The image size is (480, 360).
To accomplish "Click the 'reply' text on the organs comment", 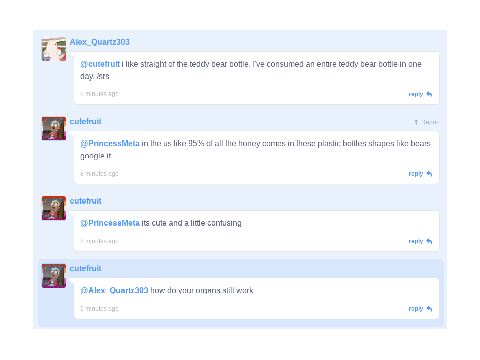I will (416, 309).
